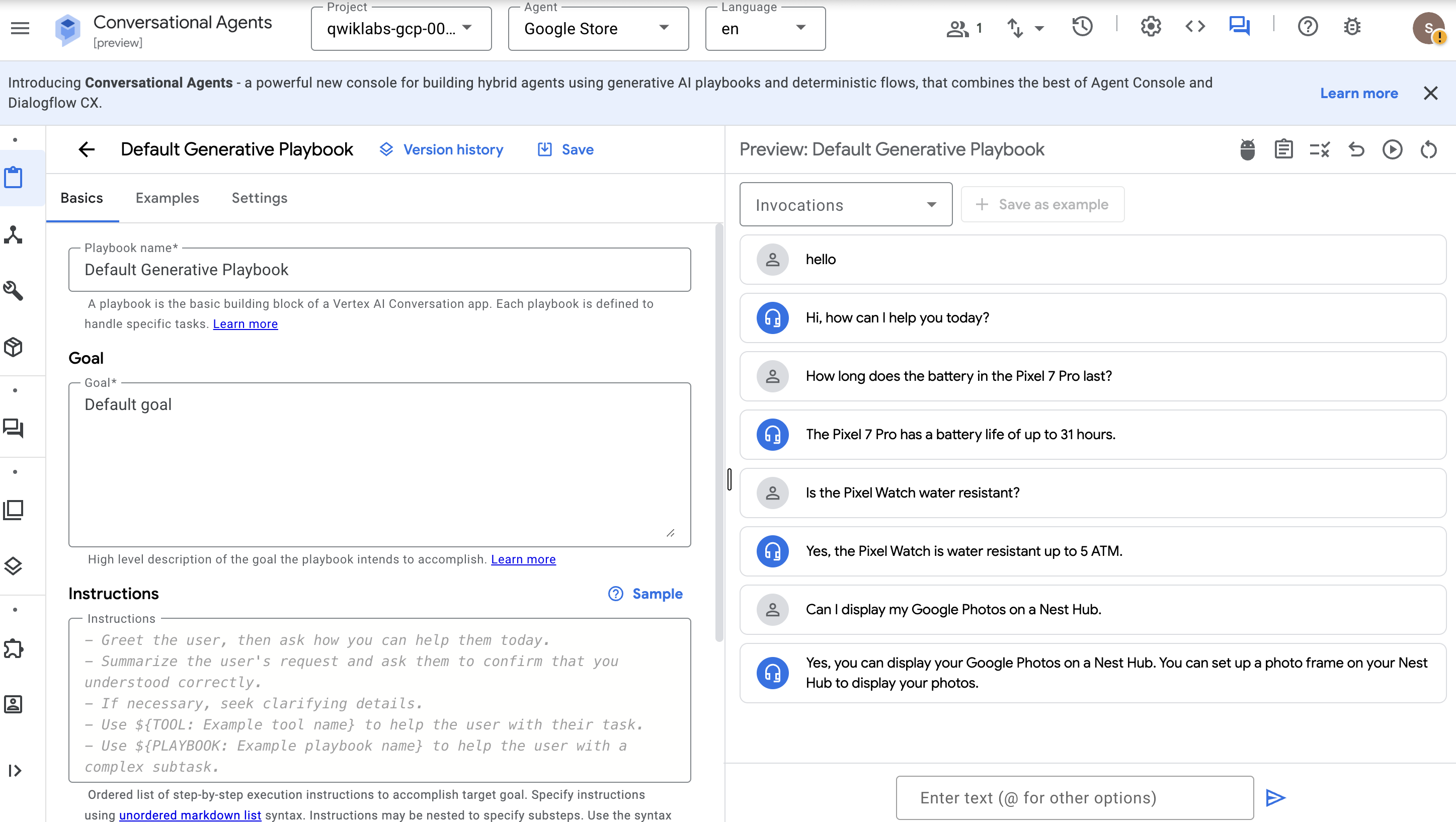Select the 'hello' user message

[1093, 260]
